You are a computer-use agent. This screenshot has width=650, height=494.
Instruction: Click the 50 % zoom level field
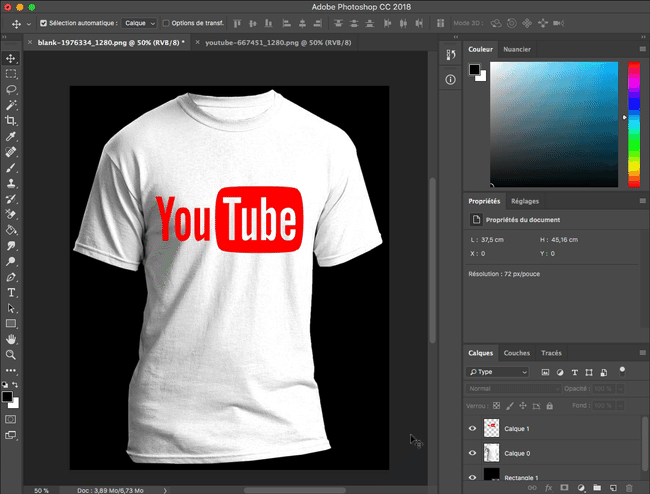41,490
